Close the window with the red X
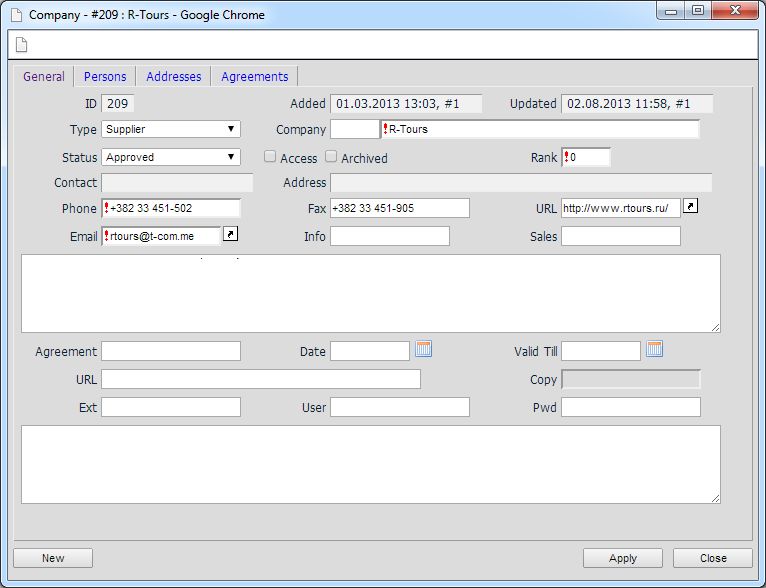 [735, 11]
